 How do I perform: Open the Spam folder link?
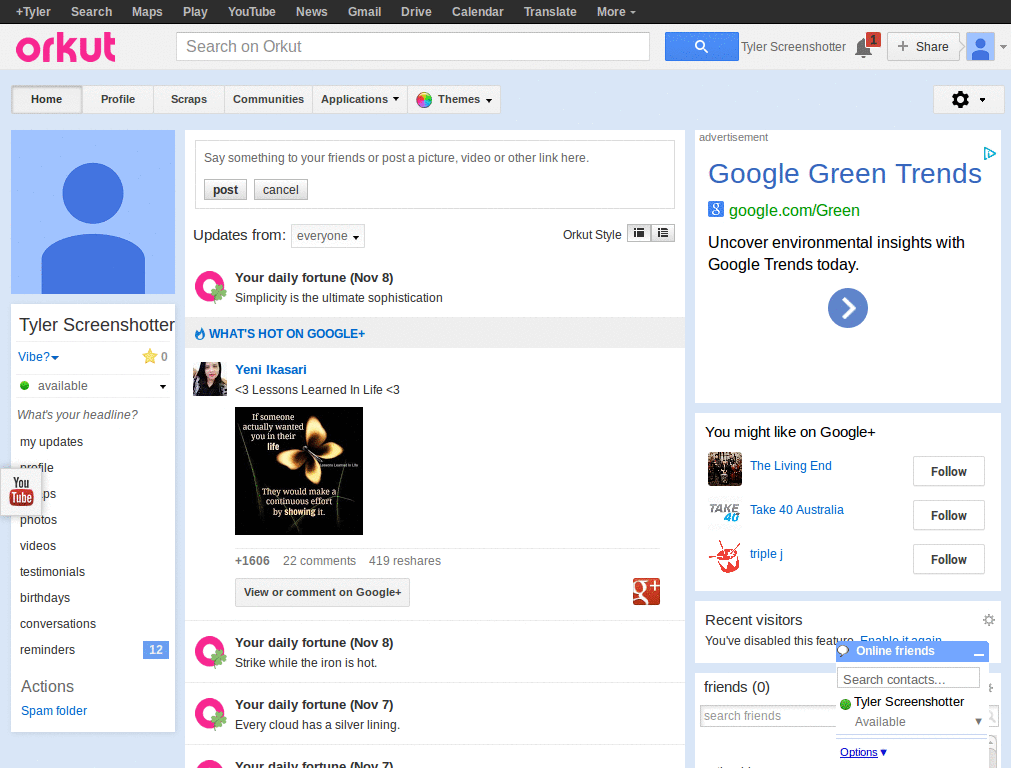(54, 711)
